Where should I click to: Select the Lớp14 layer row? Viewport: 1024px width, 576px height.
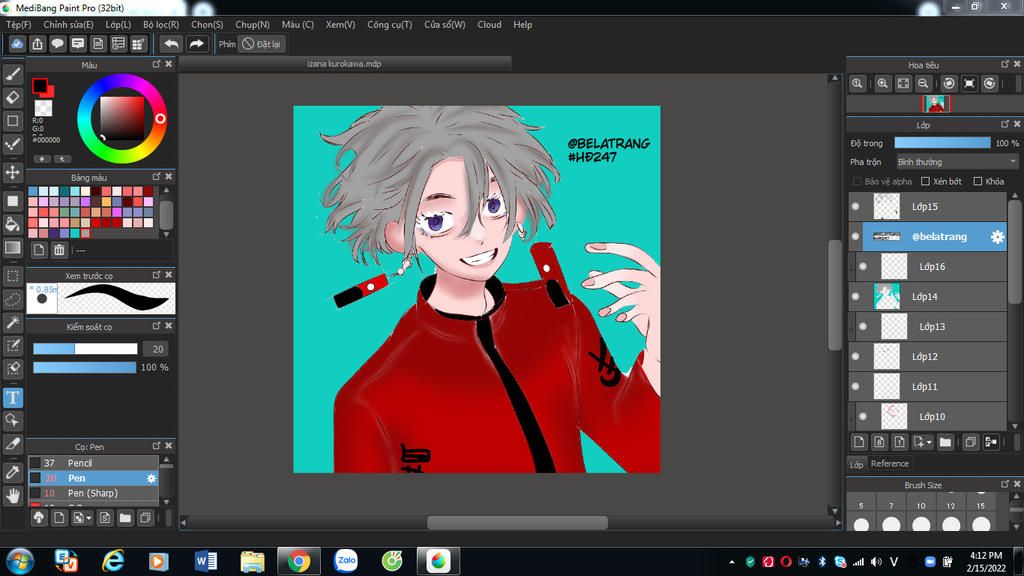pos(927,296)
